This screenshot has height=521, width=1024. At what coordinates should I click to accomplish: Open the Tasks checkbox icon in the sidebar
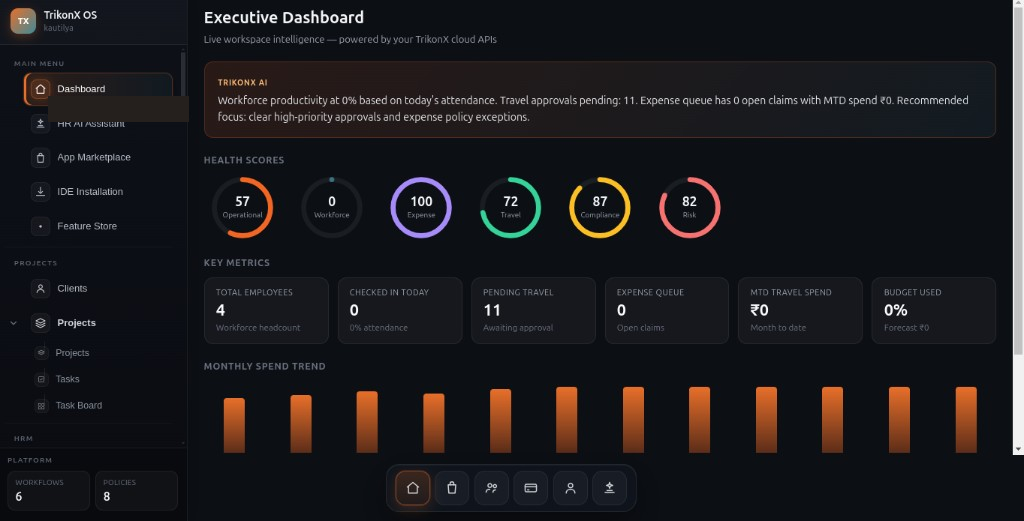(x=41, y=379)
